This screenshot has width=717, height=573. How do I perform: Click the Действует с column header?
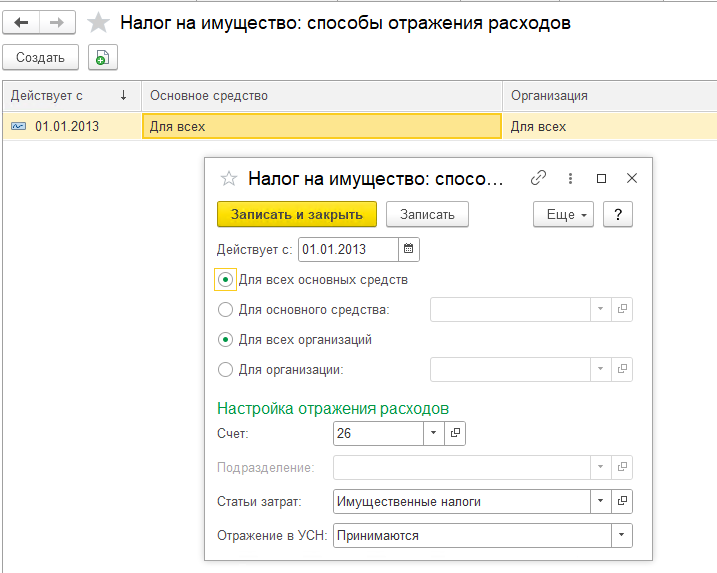point(72,96)
